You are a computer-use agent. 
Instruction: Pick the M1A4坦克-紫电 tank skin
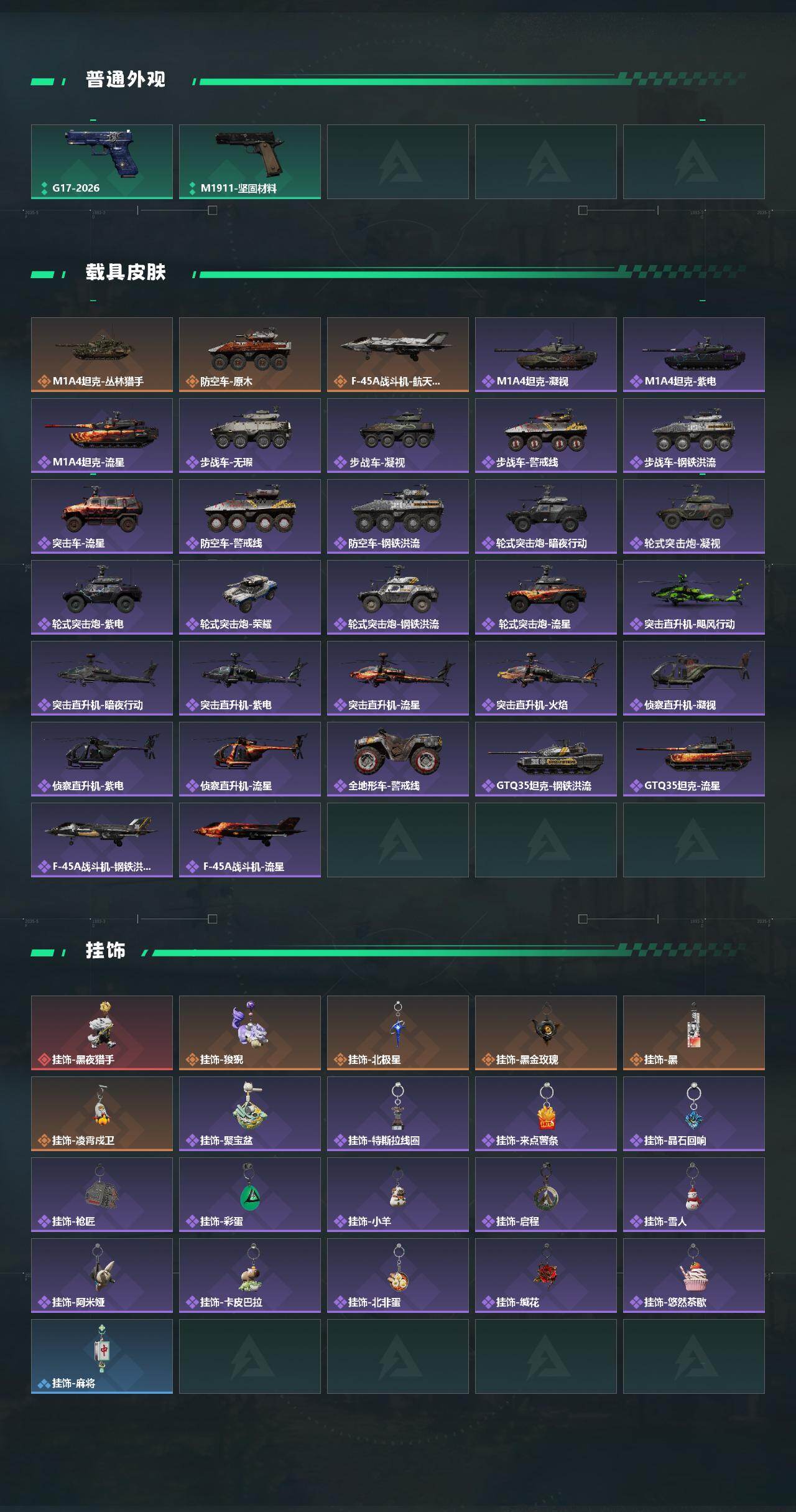[694, 355]
